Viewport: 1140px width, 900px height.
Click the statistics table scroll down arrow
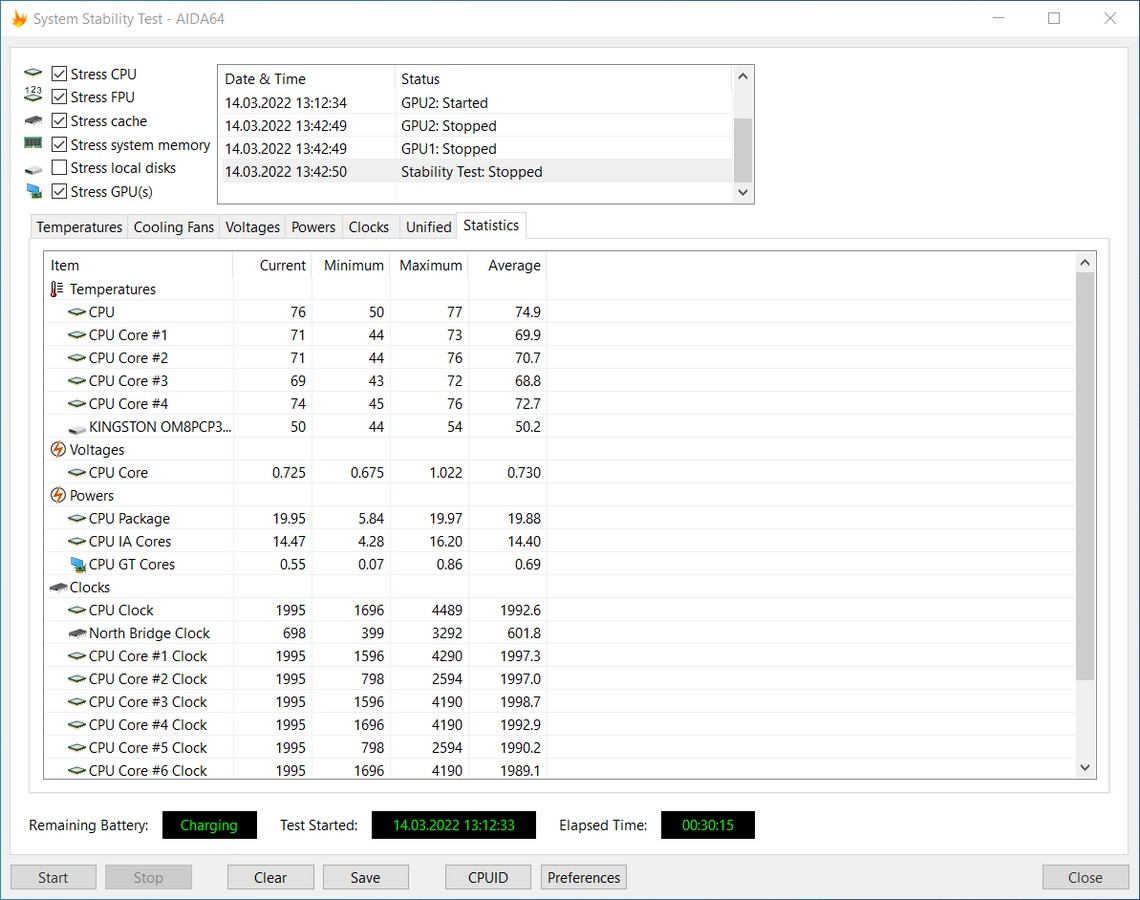pos(1085,768)
